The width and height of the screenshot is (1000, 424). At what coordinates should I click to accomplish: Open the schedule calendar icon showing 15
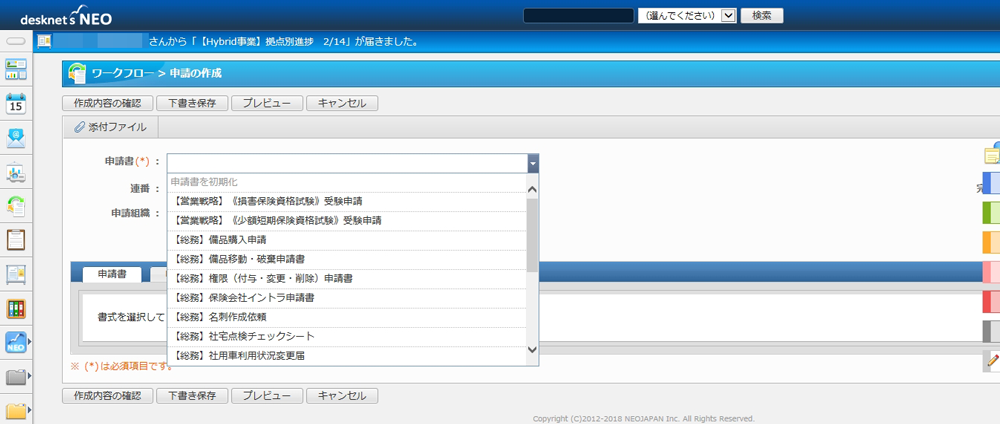click(x=16, y=103)
